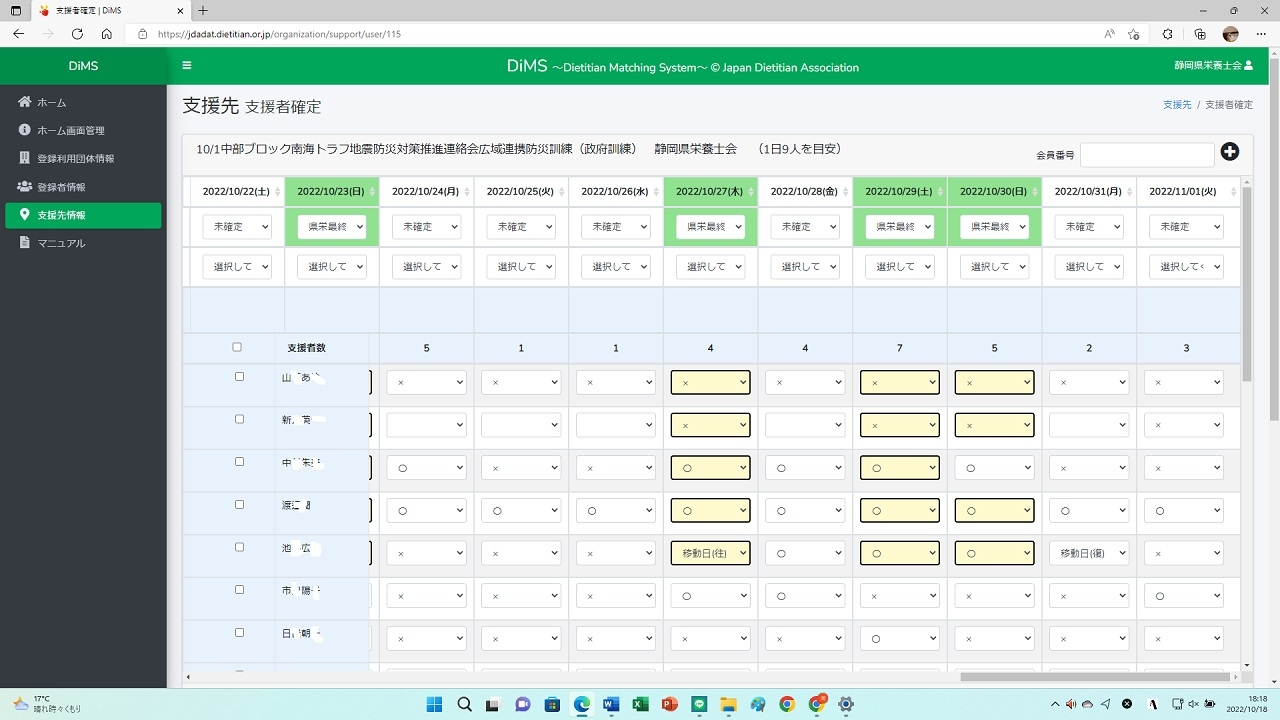The height and width of the screenshot is (720, 1280).
Task: Select 支援先情報 in the sidebar menu
Action: pyautogui.click(x=83, y=215)
